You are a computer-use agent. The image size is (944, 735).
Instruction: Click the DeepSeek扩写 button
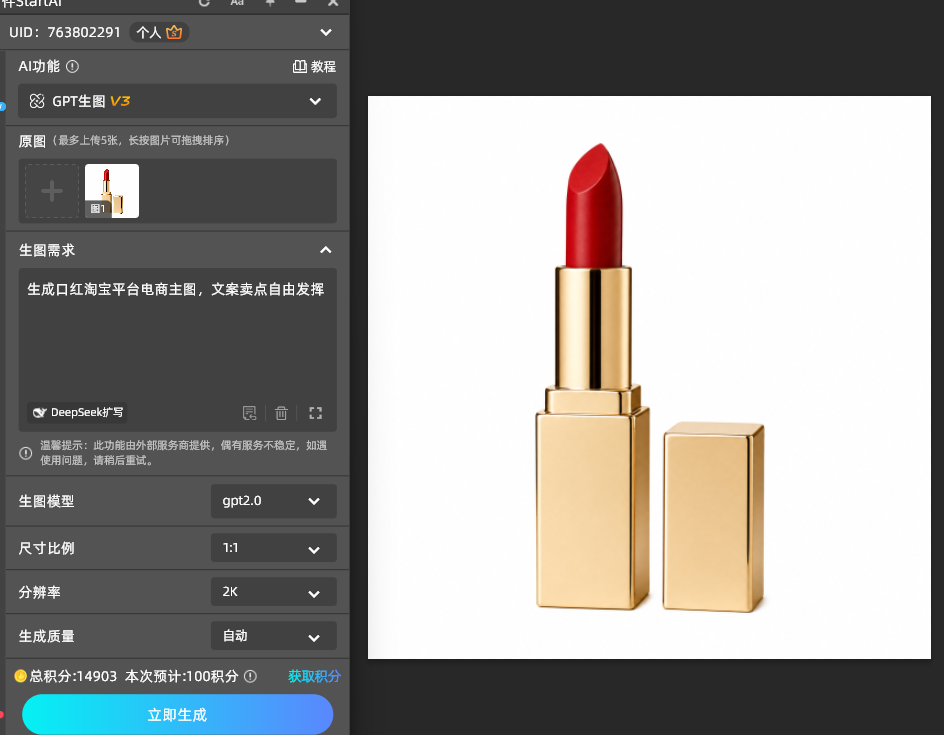click(x=77, y=412)
